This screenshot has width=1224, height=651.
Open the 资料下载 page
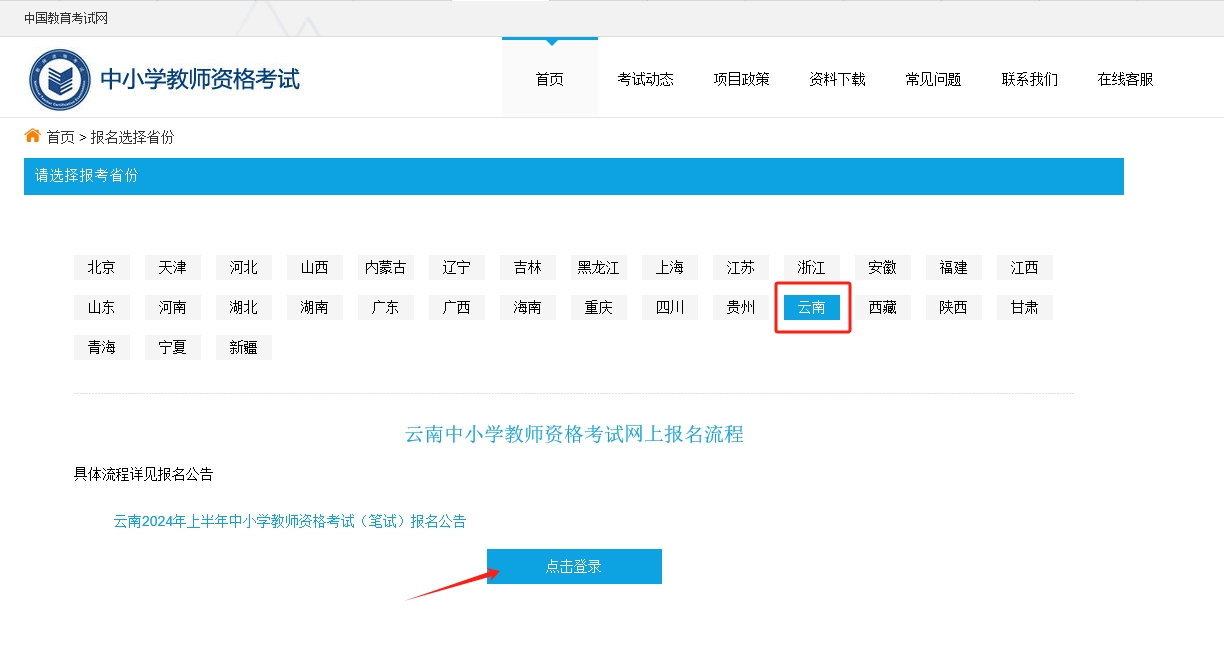click(x=837, y=79)
